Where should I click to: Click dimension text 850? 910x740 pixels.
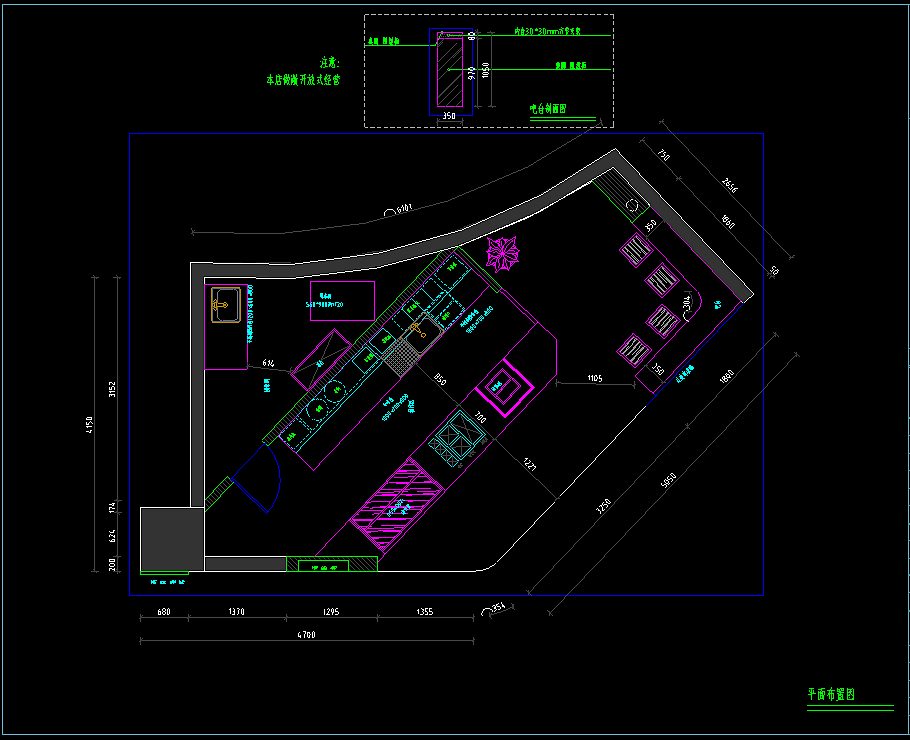pos(440,380)
